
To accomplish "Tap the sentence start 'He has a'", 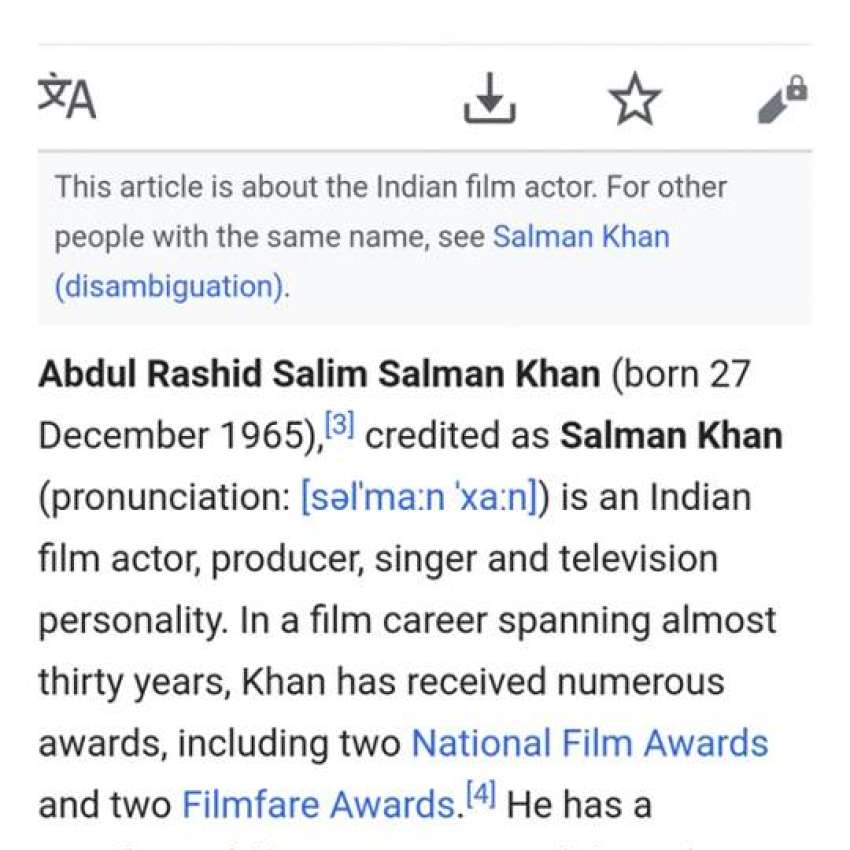I will (x=579, y=804).
